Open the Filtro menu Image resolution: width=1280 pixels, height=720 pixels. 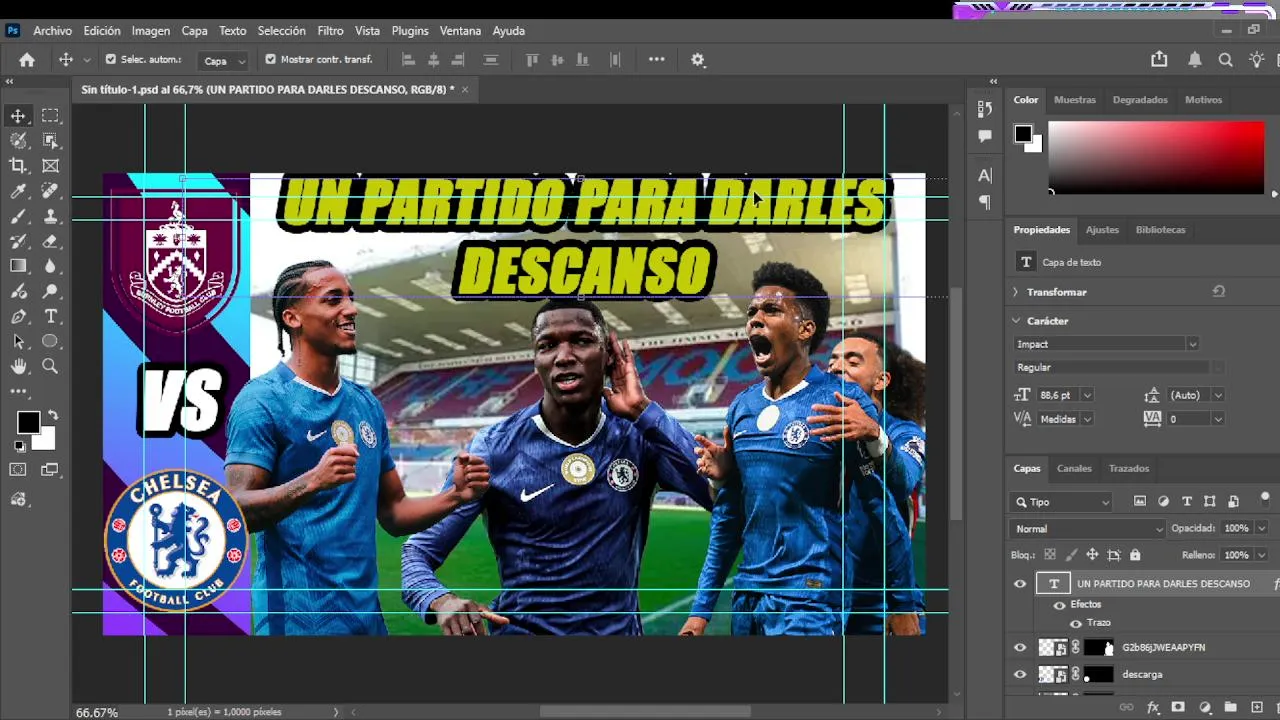[x=330, y=31]
